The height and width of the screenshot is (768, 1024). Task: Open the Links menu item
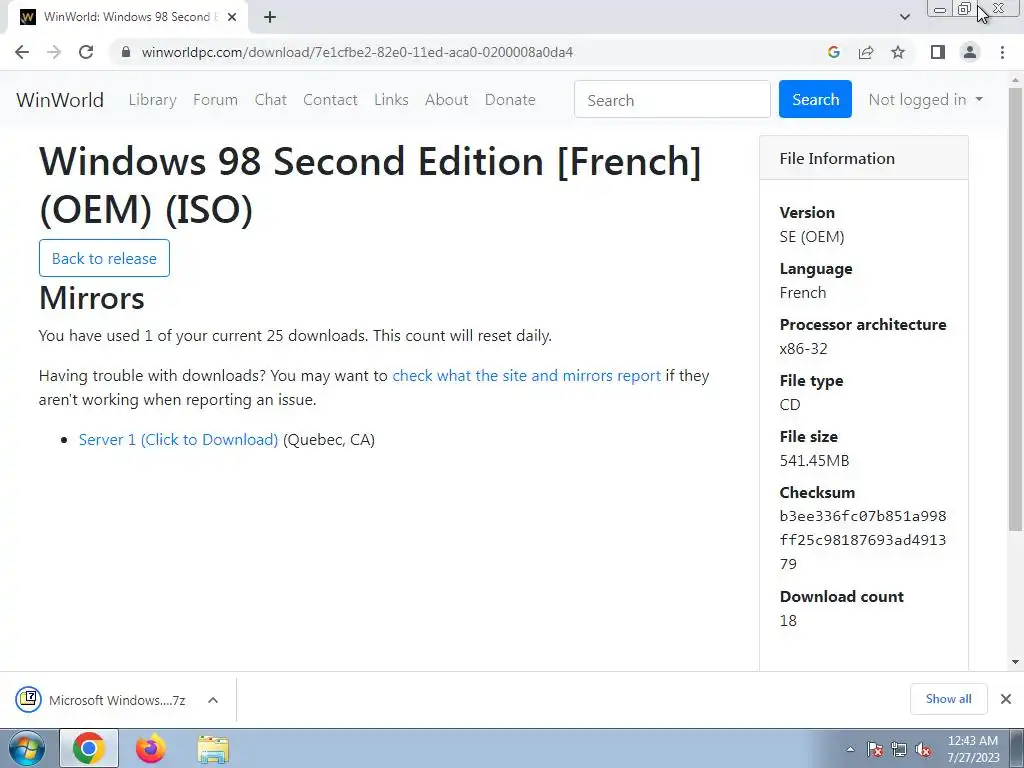click(x=391, y=100)
